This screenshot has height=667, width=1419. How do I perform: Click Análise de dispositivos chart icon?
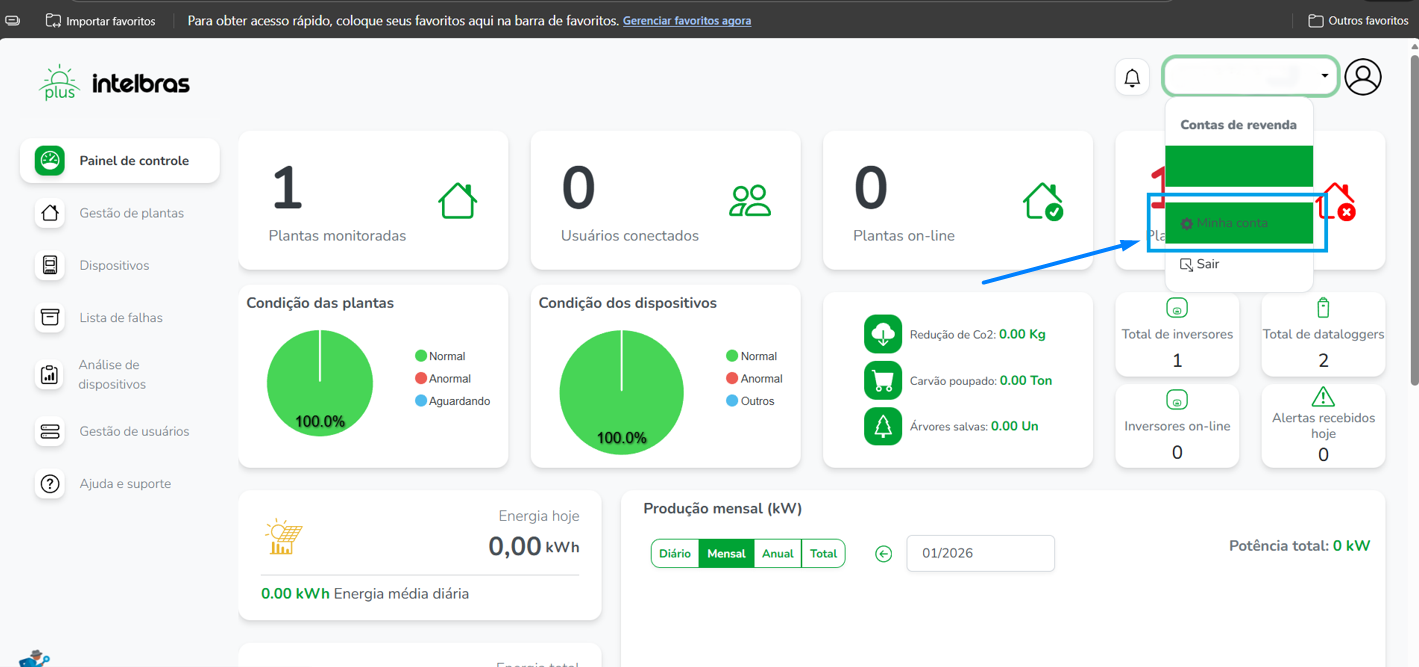50,375
